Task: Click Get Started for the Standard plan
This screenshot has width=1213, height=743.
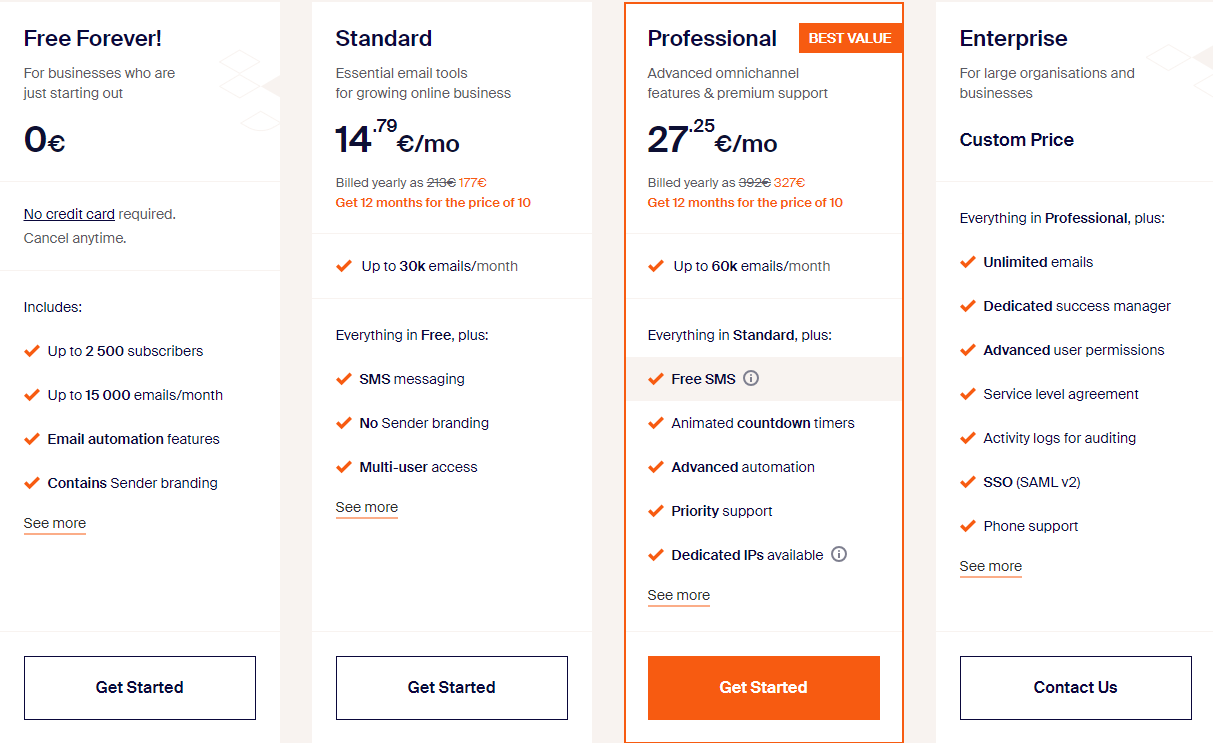Action: [x=452, y=688]
